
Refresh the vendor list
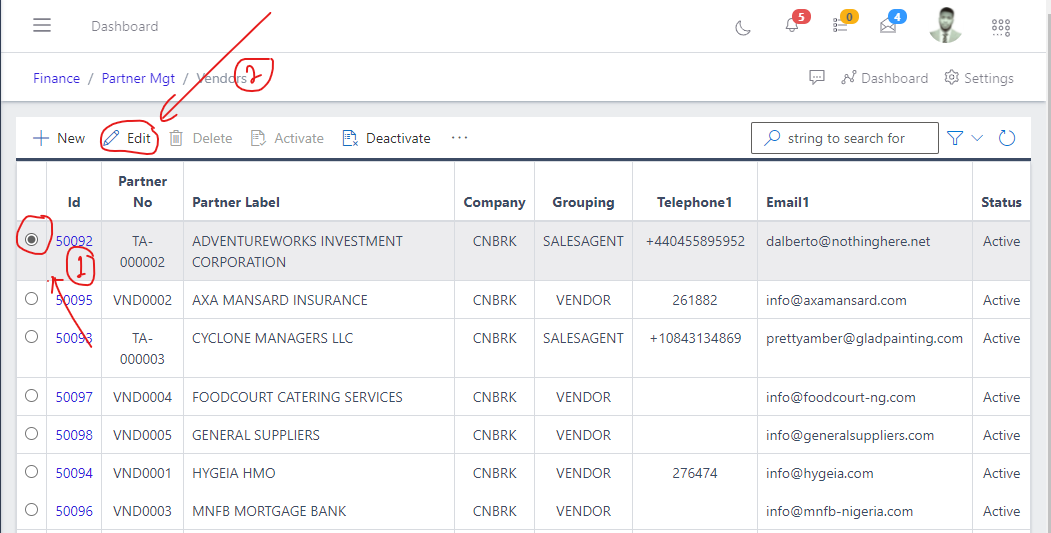click(1007, 138)
